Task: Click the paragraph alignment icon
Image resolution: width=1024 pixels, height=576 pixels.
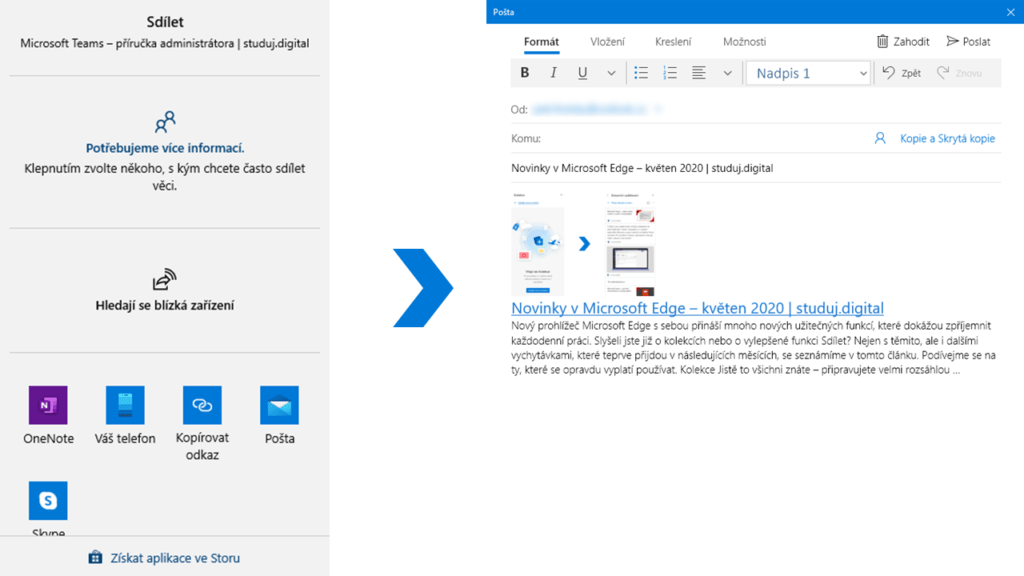Action: coord(699,73)
